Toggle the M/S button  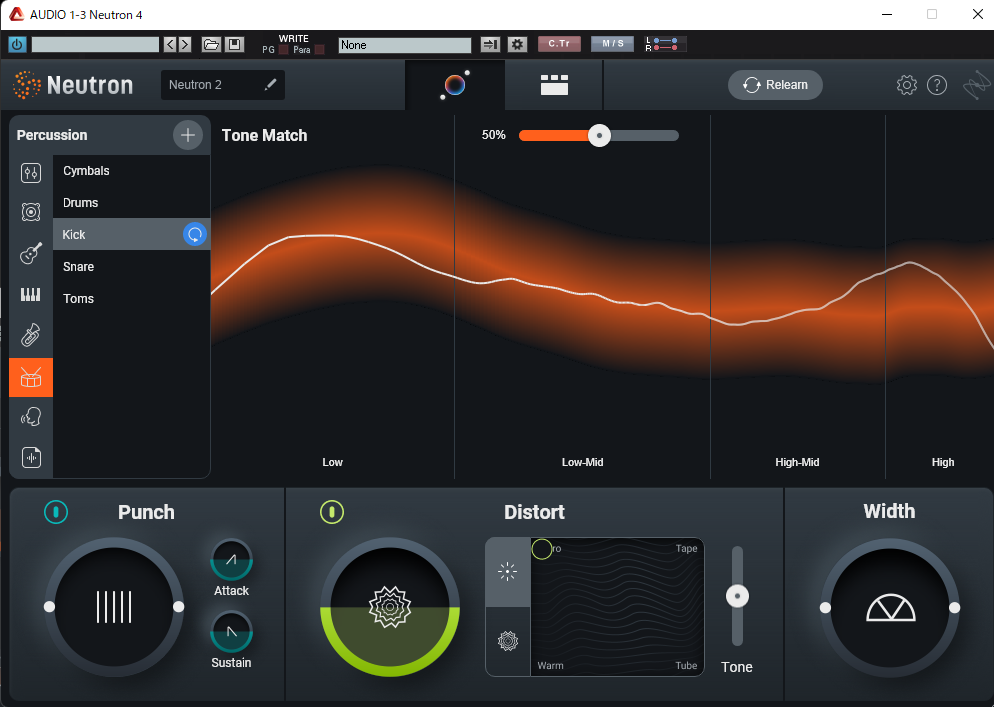point(612,44)
